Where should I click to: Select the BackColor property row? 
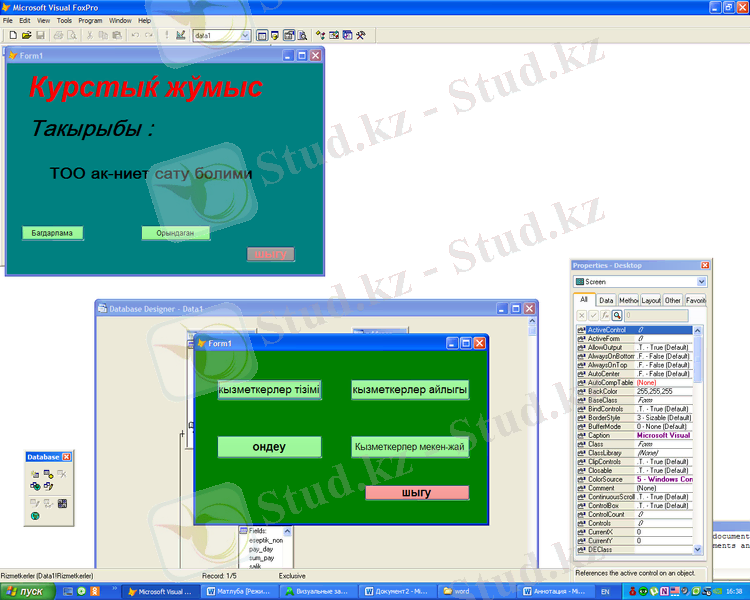(635, 391)
